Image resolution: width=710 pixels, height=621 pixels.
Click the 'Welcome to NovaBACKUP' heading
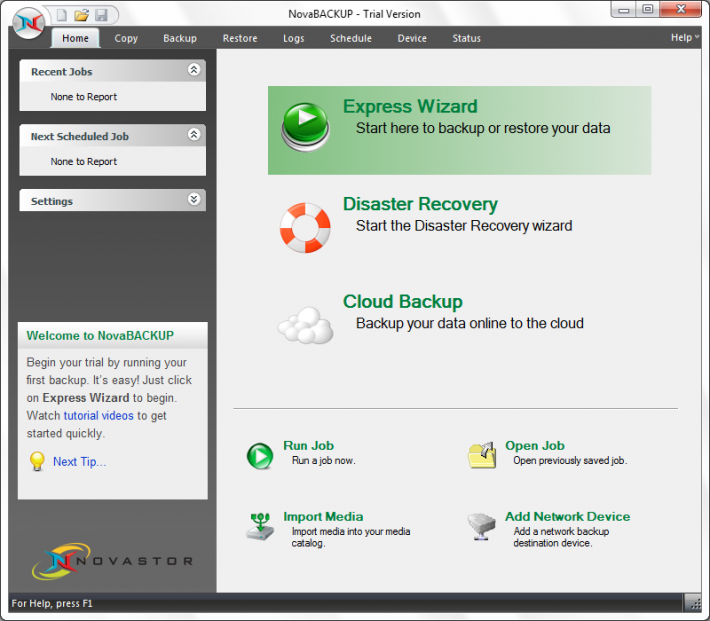click(x=100, y=336)
